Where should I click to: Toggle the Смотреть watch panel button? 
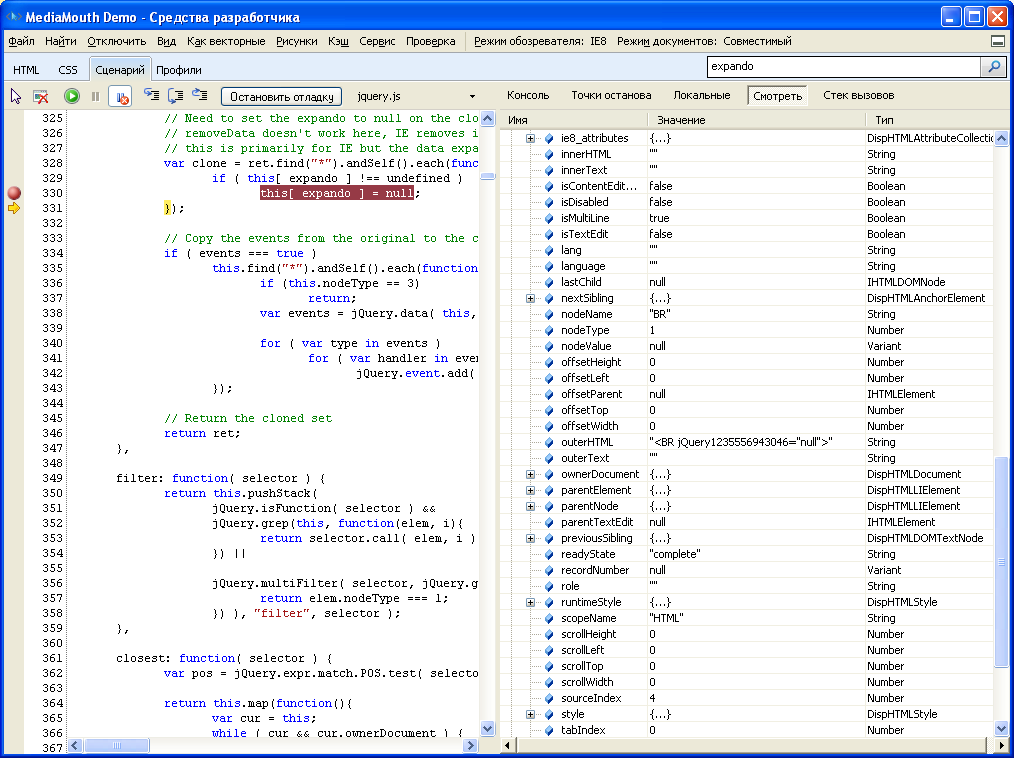tap(777, 96)
